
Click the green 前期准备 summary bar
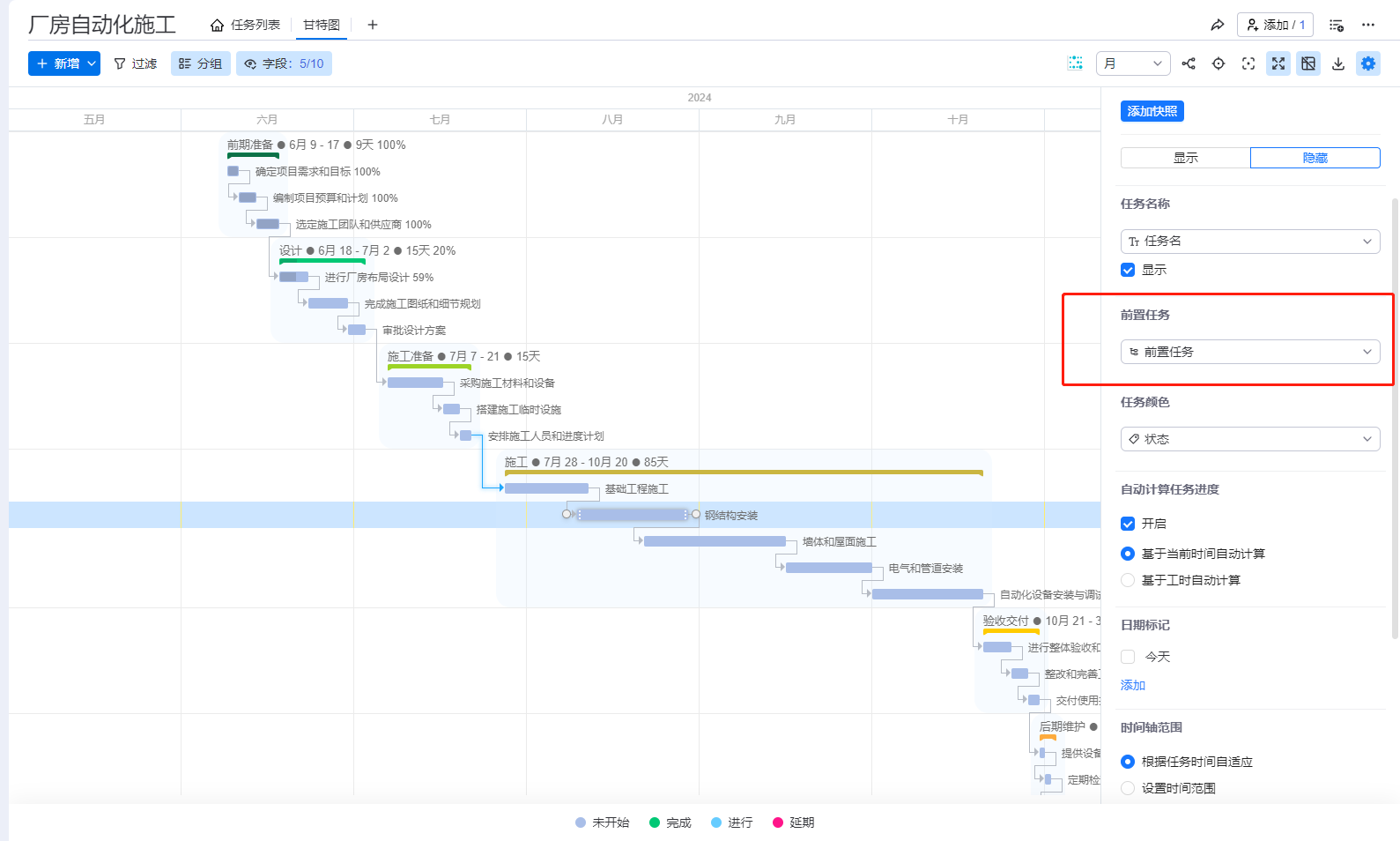coord(253,156)
